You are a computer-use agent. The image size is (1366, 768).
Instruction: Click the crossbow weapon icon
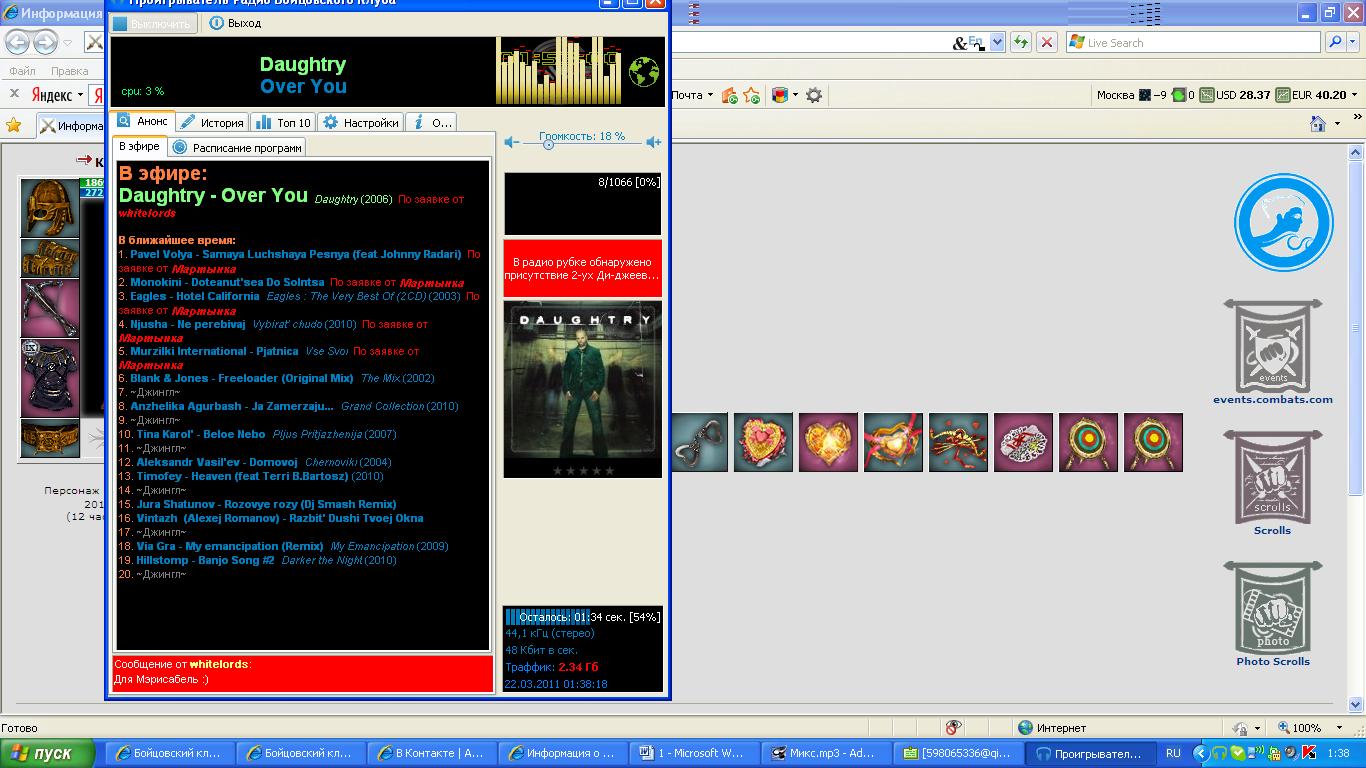pyautogui.click(x=50, y=308)
